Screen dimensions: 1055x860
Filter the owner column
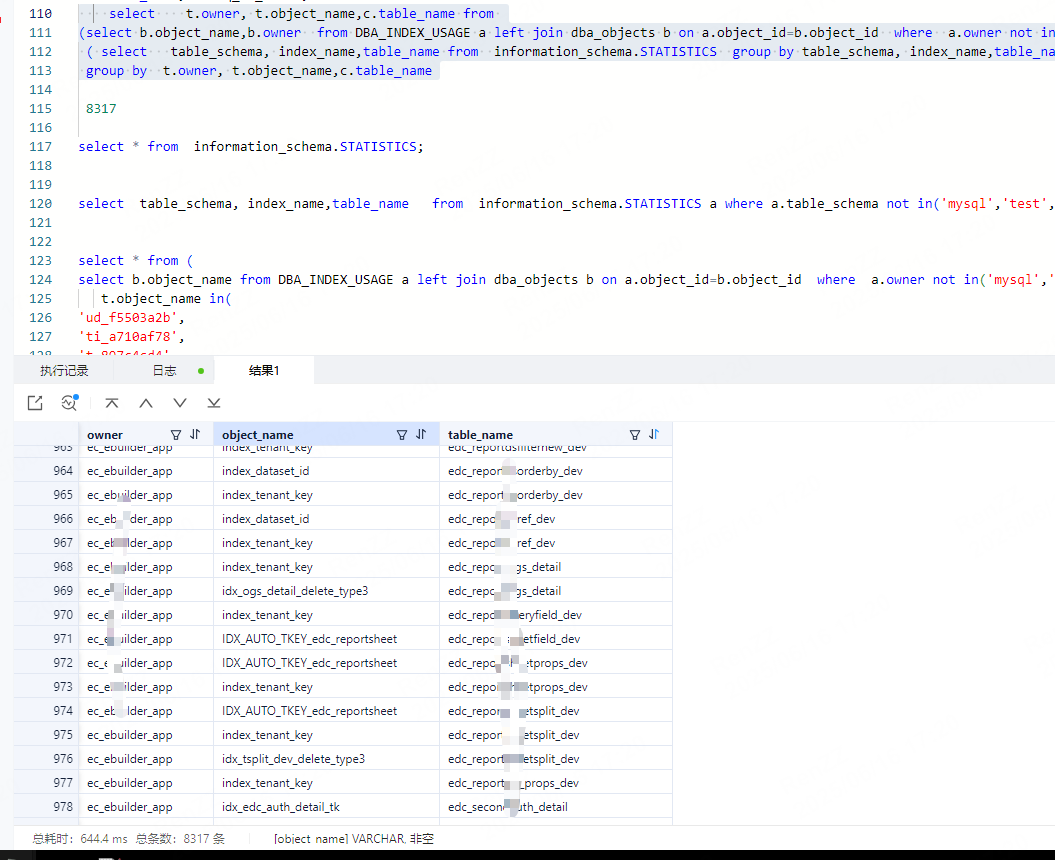tap(176, 435)
